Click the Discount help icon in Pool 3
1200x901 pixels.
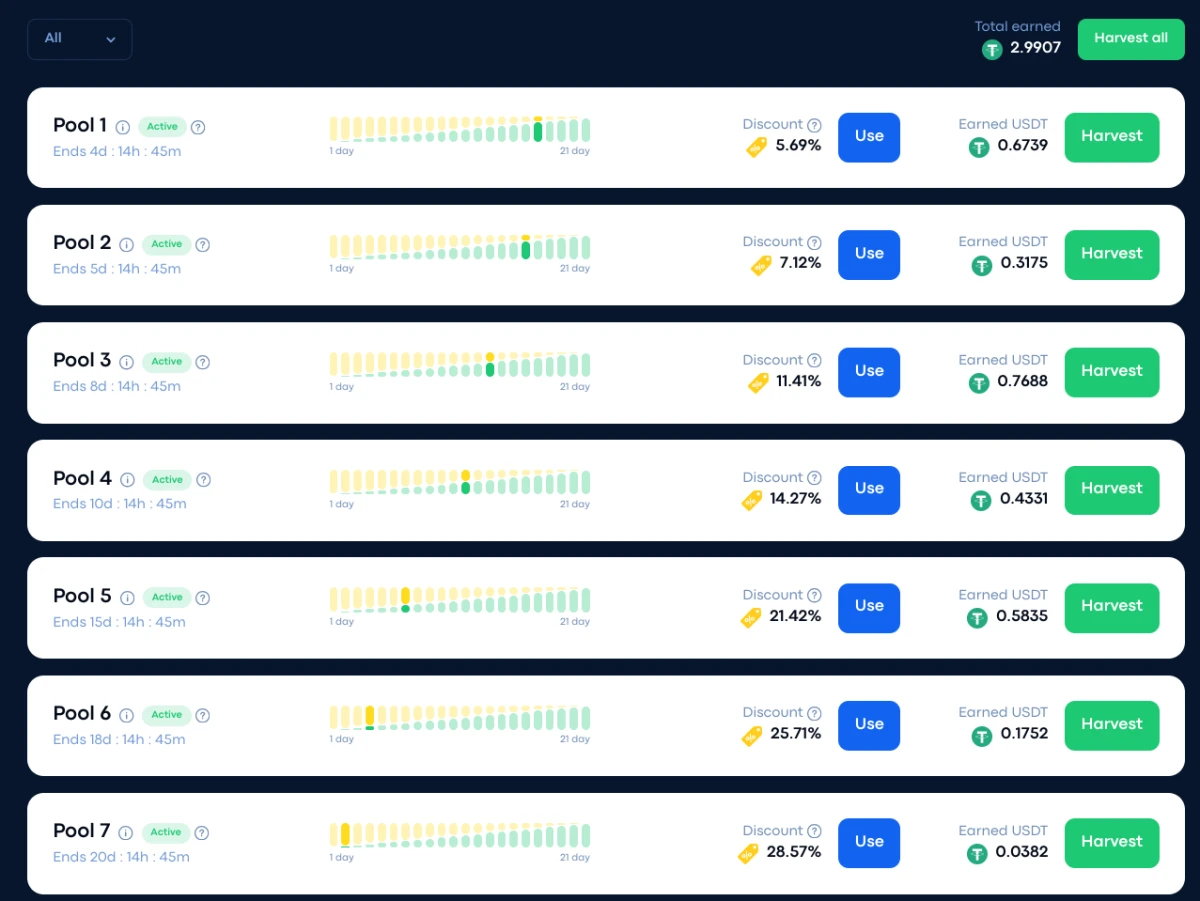pos(814,360)
